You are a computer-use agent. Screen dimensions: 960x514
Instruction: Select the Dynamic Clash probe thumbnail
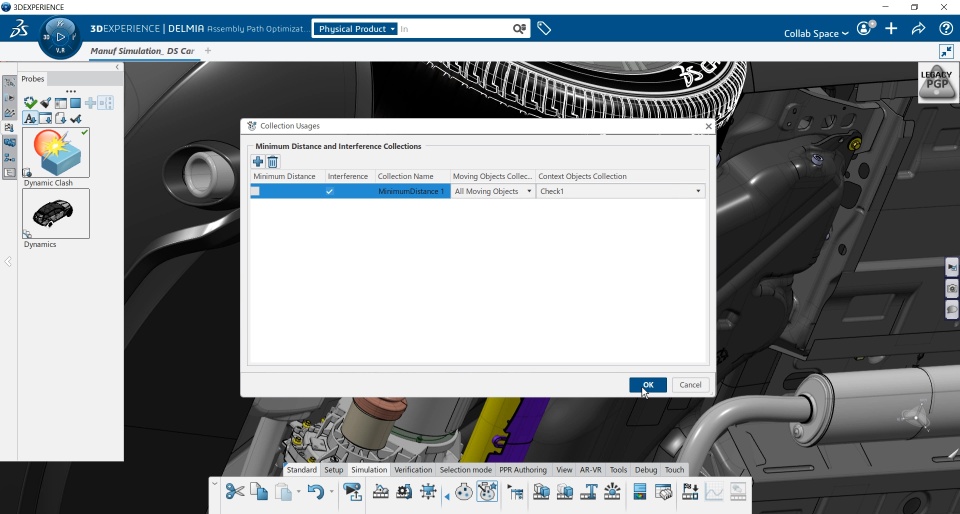tap(56, 152)
